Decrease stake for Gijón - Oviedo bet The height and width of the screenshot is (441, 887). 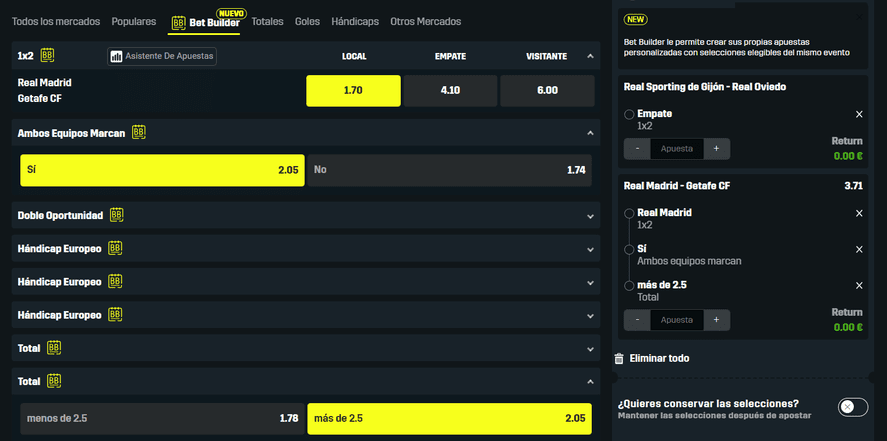coord(638,149)
